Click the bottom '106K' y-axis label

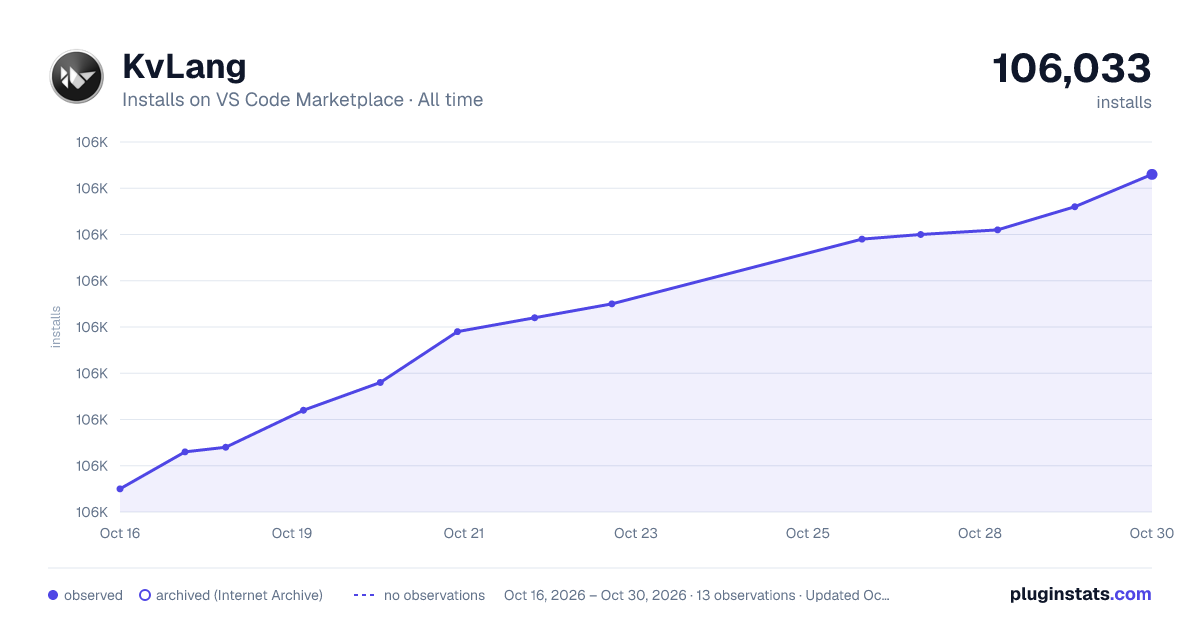(x=91, y=512)
